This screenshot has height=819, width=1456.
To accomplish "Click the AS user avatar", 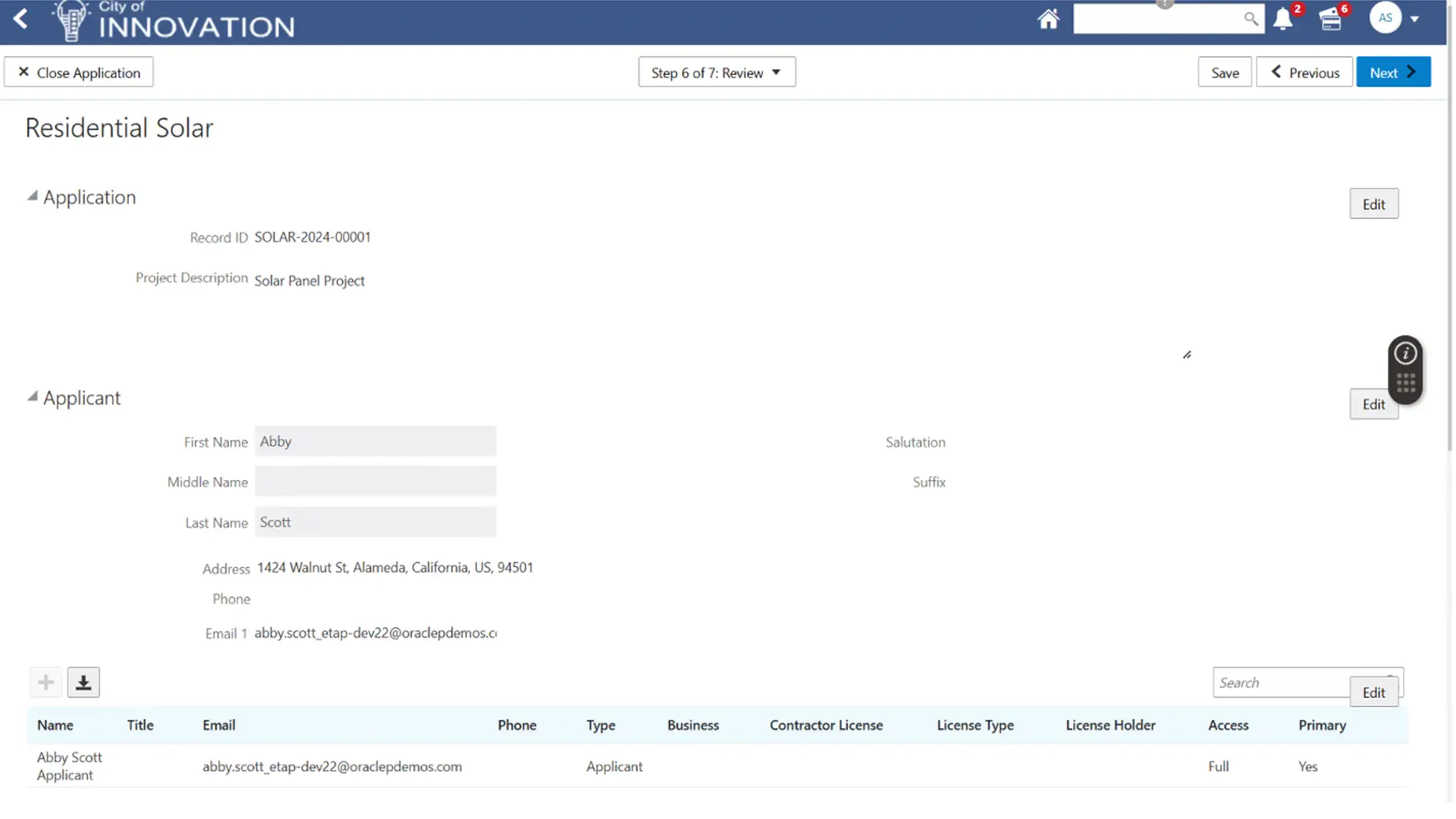I will click(x=1385, y=18).
